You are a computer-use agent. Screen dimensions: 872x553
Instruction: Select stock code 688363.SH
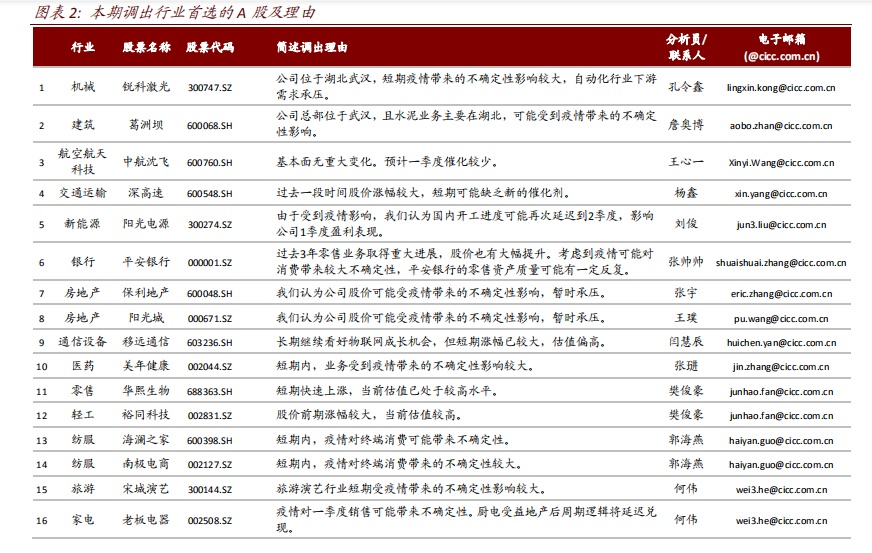click(210, 392)
